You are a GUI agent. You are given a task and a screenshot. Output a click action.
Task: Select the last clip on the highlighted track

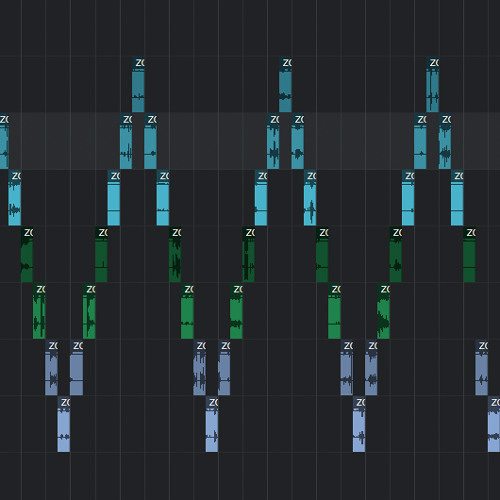[445, 141]
